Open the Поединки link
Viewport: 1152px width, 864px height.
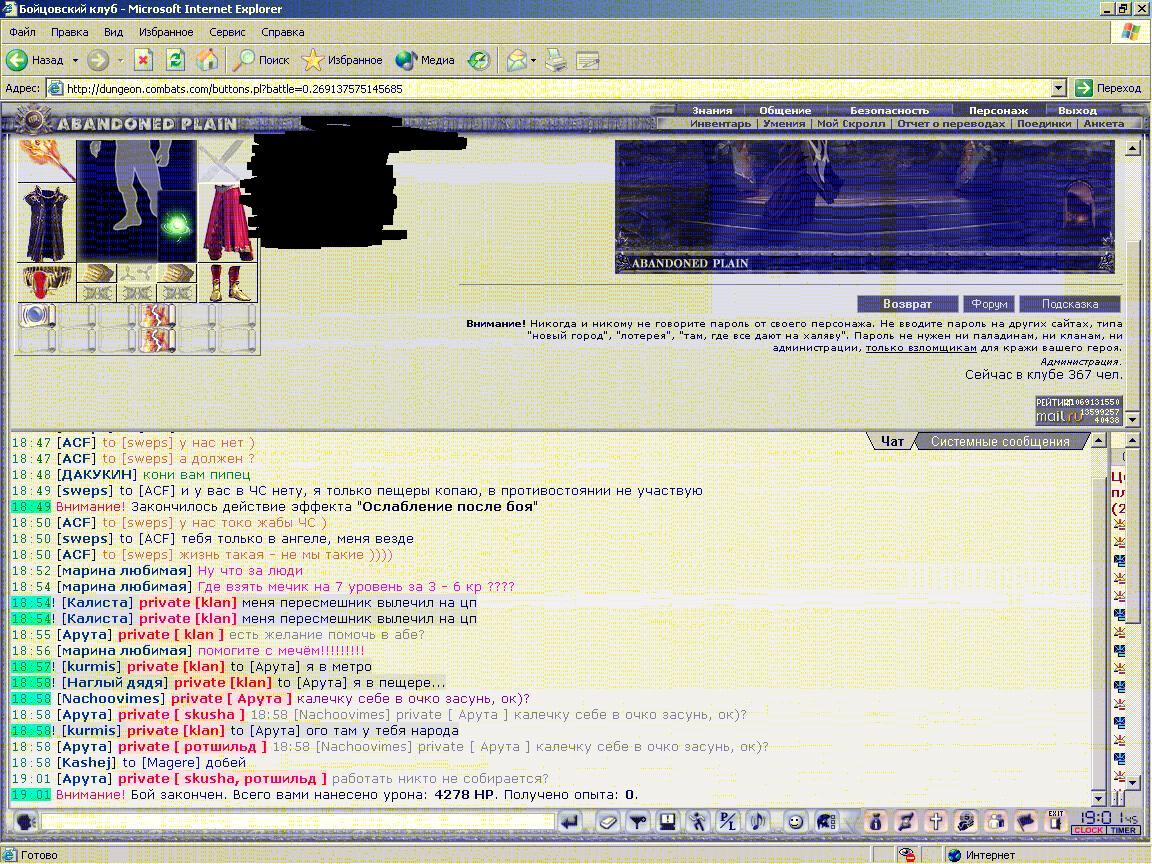pos(1044,123)
